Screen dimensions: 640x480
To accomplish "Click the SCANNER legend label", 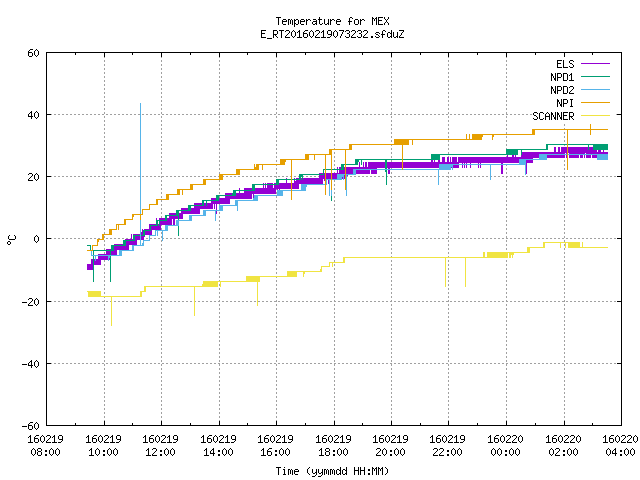I will point(553,116).
